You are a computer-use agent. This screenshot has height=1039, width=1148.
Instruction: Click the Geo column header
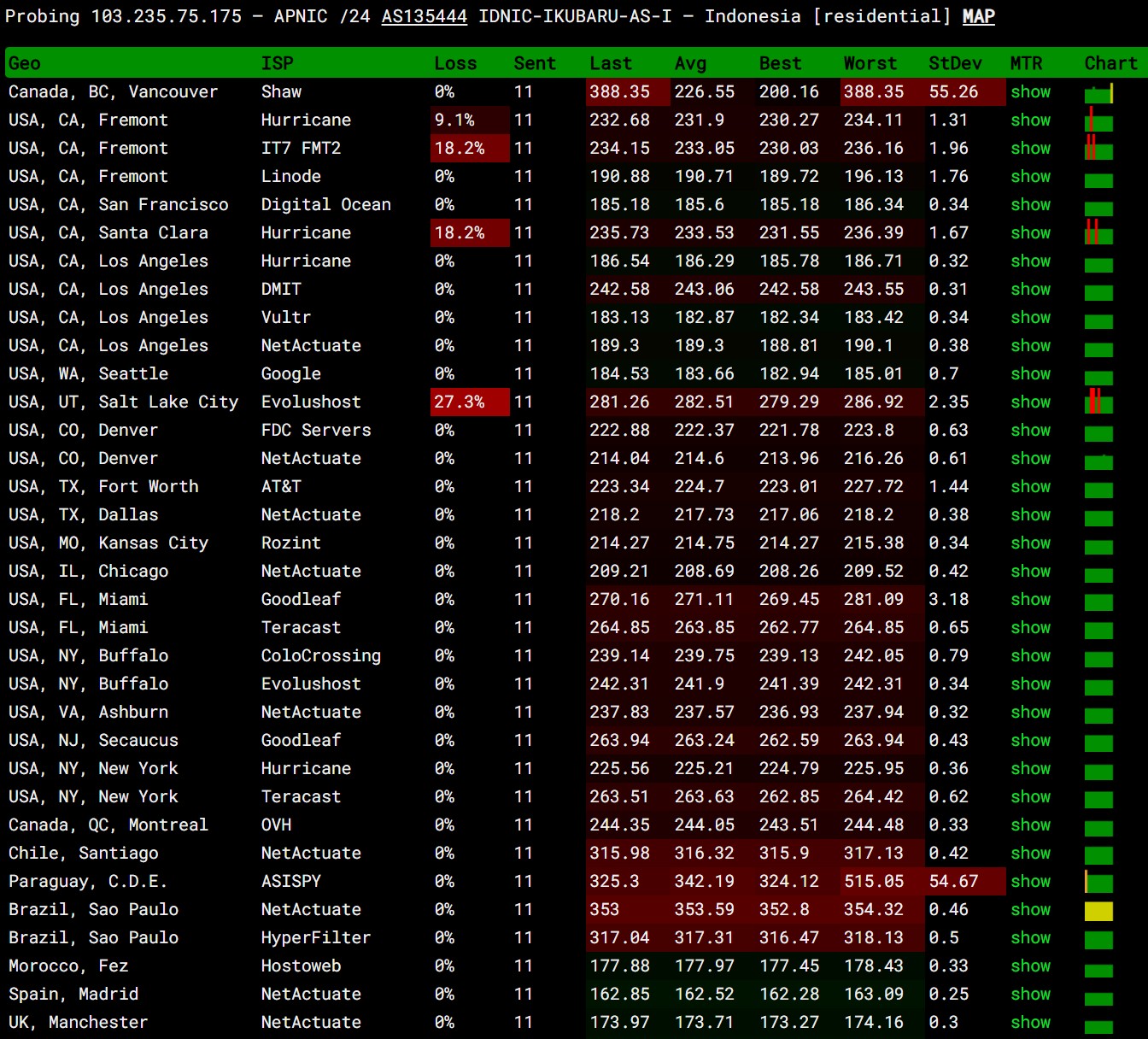click(x=25, y=63)
